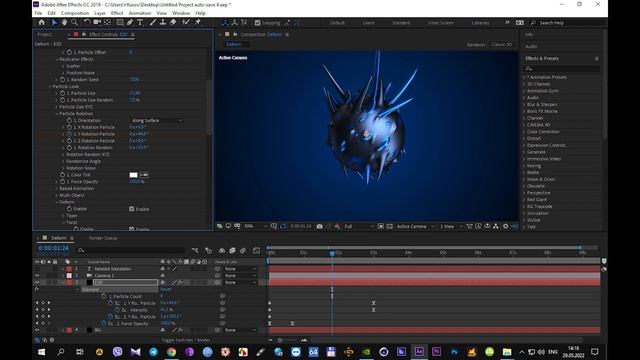Select the Libraries workspace

[480, 23]
